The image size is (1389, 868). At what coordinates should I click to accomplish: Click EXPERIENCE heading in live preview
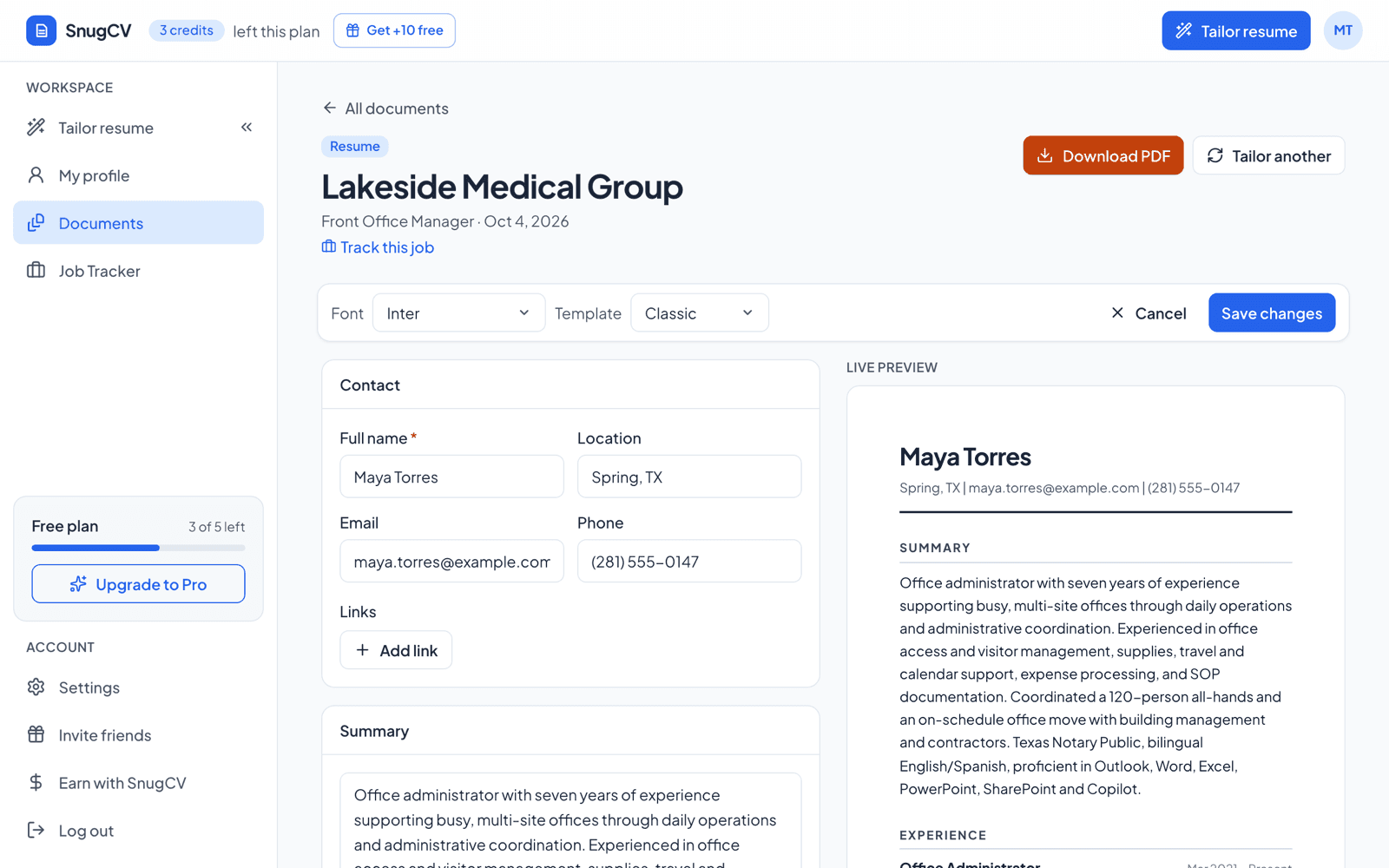point(943,835)
